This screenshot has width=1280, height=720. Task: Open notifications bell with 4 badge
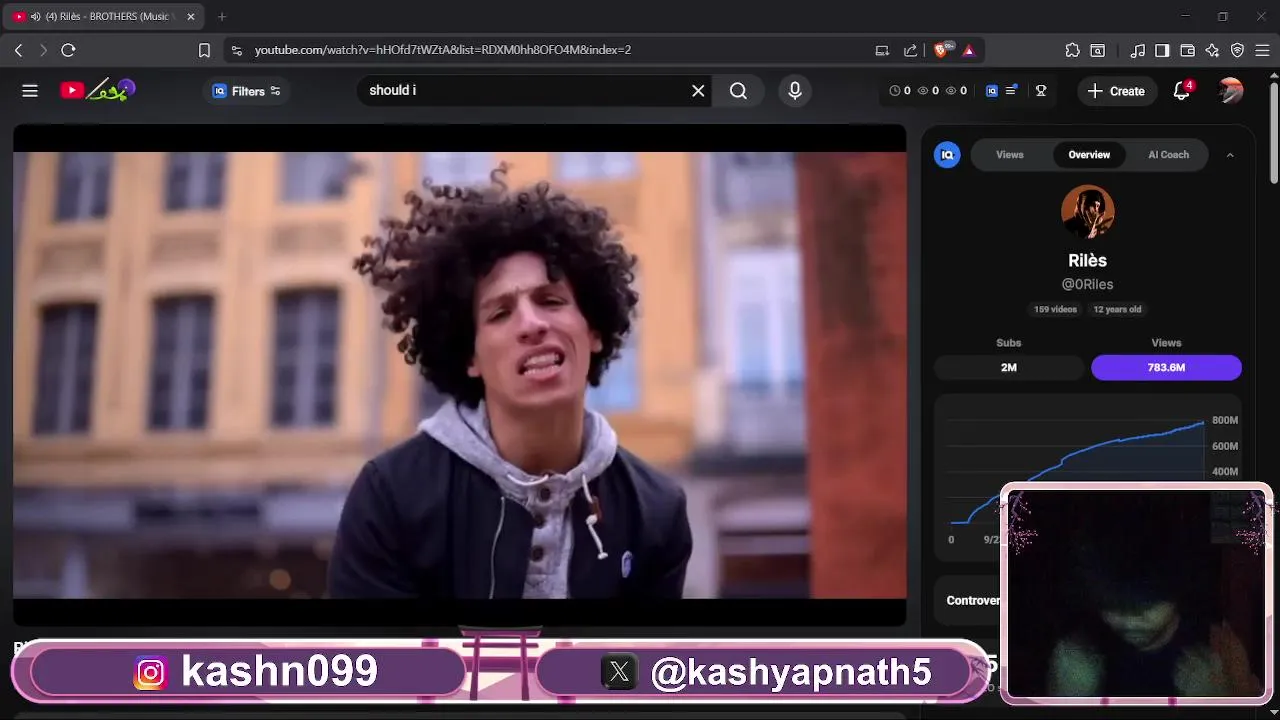pyautogui.click(x=1182, y=91)
